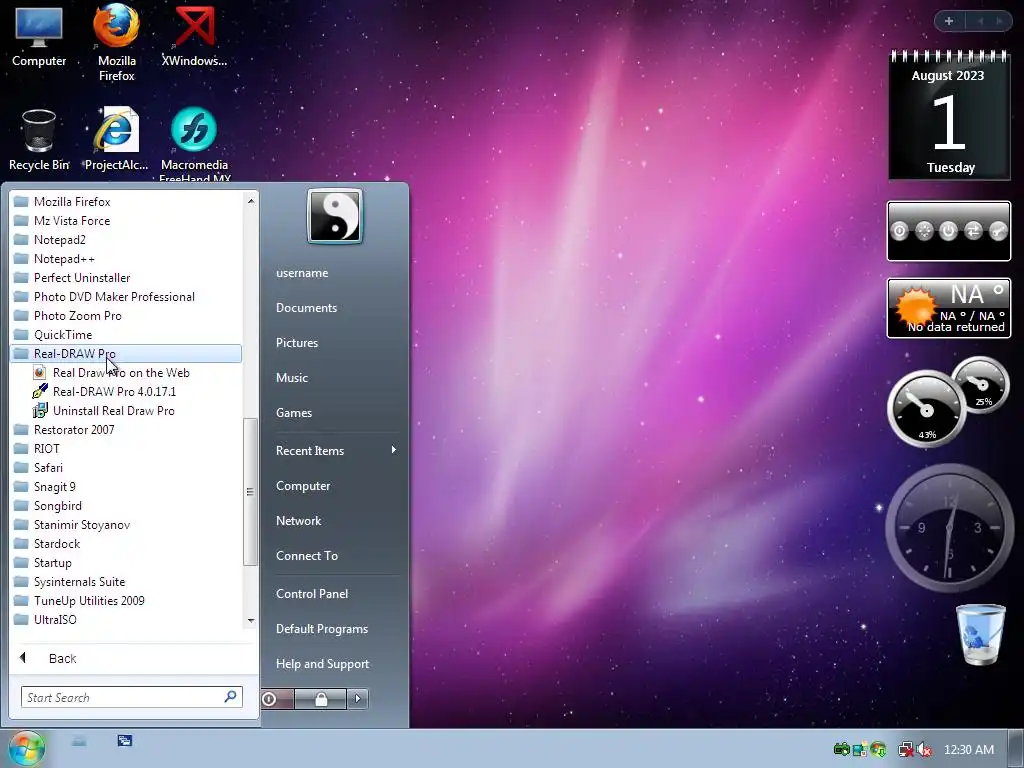Screen dimensions: 1024x768
Task: Click the sidebar add gadget plus button
Action: 949,21
